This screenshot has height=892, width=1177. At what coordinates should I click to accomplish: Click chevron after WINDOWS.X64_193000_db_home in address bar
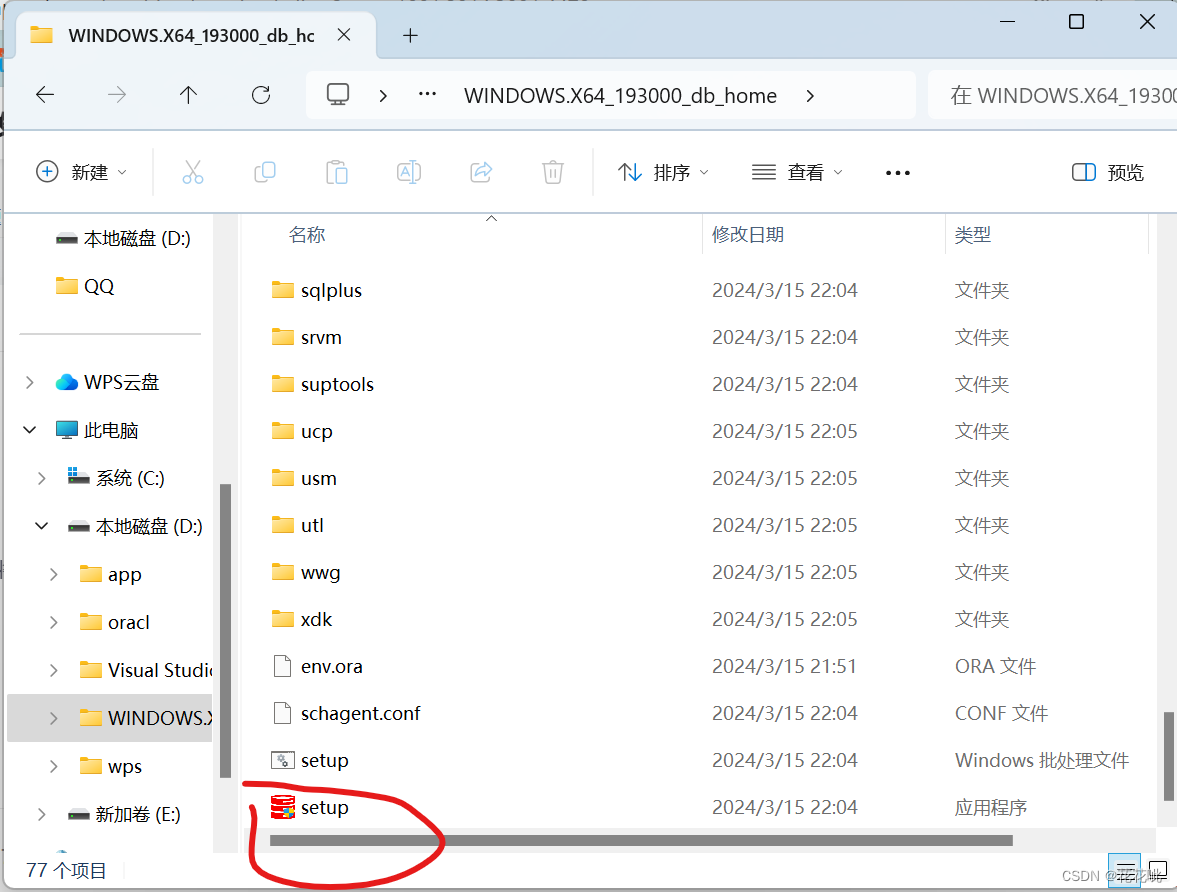[810, 95]
